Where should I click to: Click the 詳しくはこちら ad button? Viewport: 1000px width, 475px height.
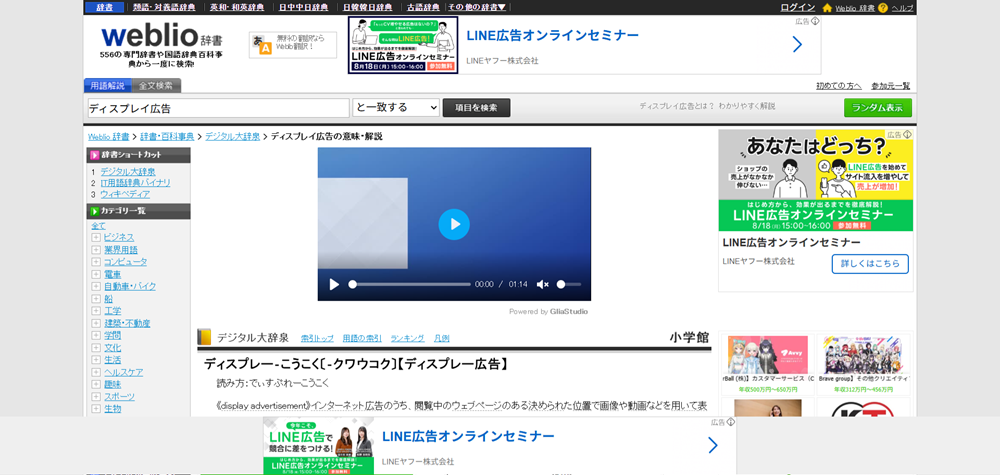tap(870, 263)
